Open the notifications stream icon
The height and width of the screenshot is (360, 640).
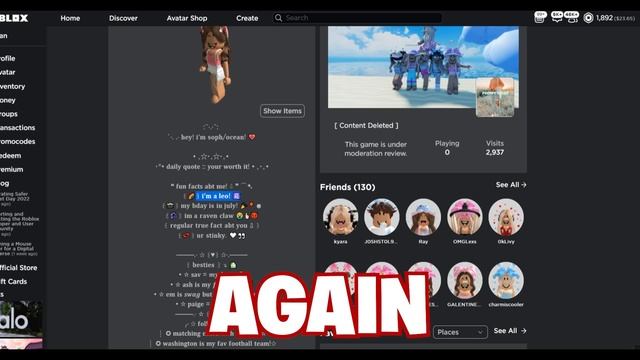[540, 17]
